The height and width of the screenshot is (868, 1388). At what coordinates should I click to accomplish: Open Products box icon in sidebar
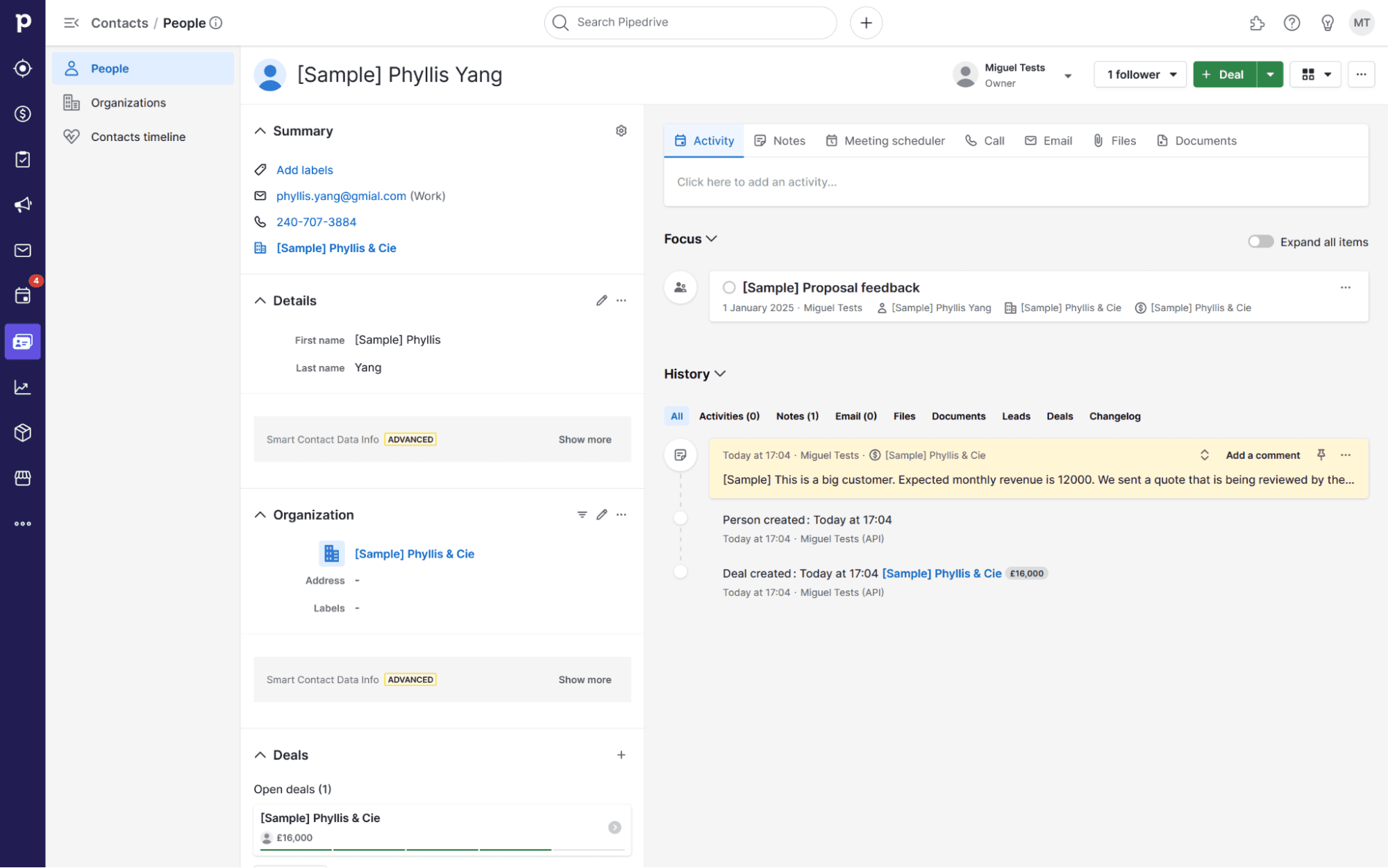coord(23,433)
